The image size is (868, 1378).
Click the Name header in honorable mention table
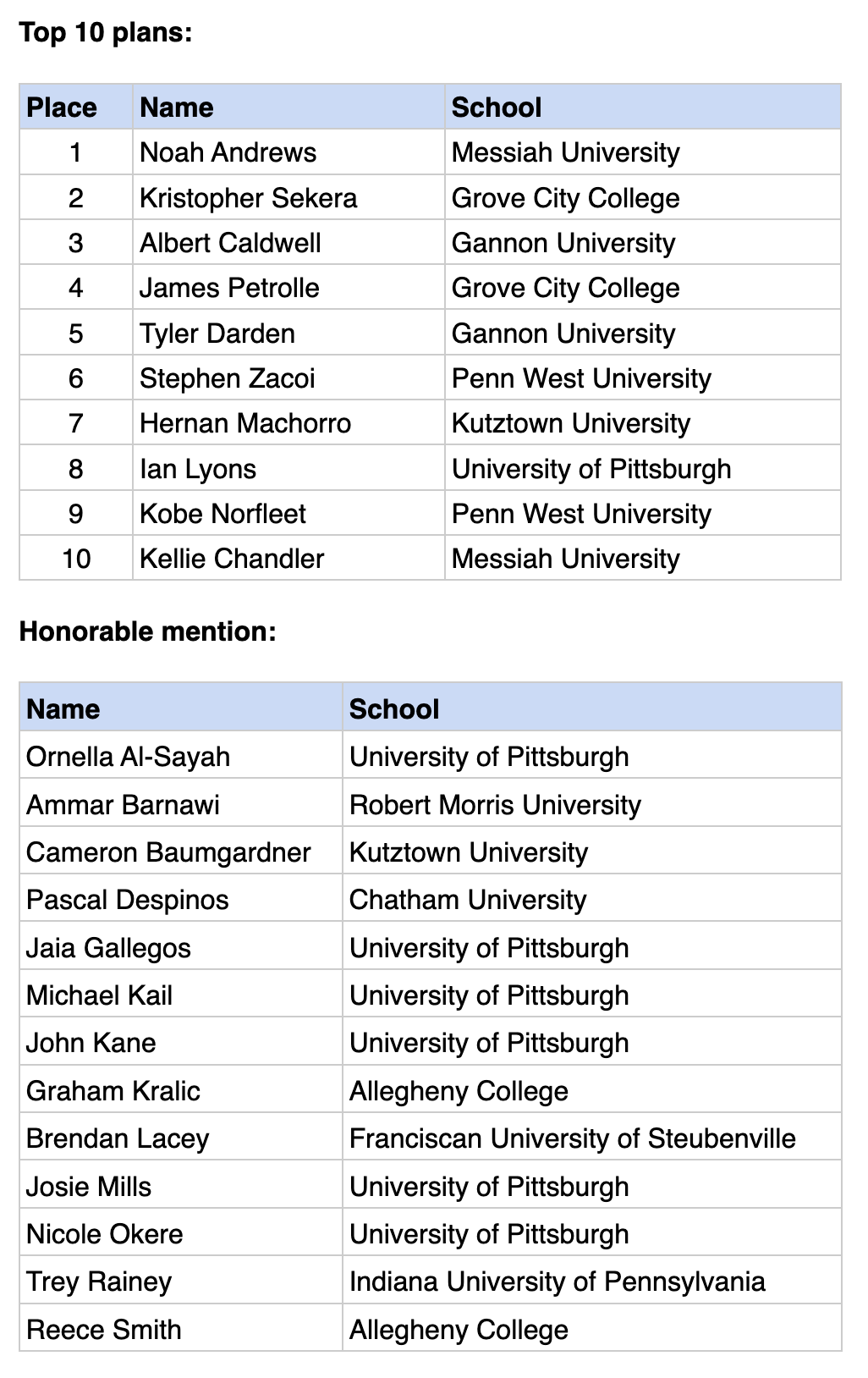(x=63, y=708)
